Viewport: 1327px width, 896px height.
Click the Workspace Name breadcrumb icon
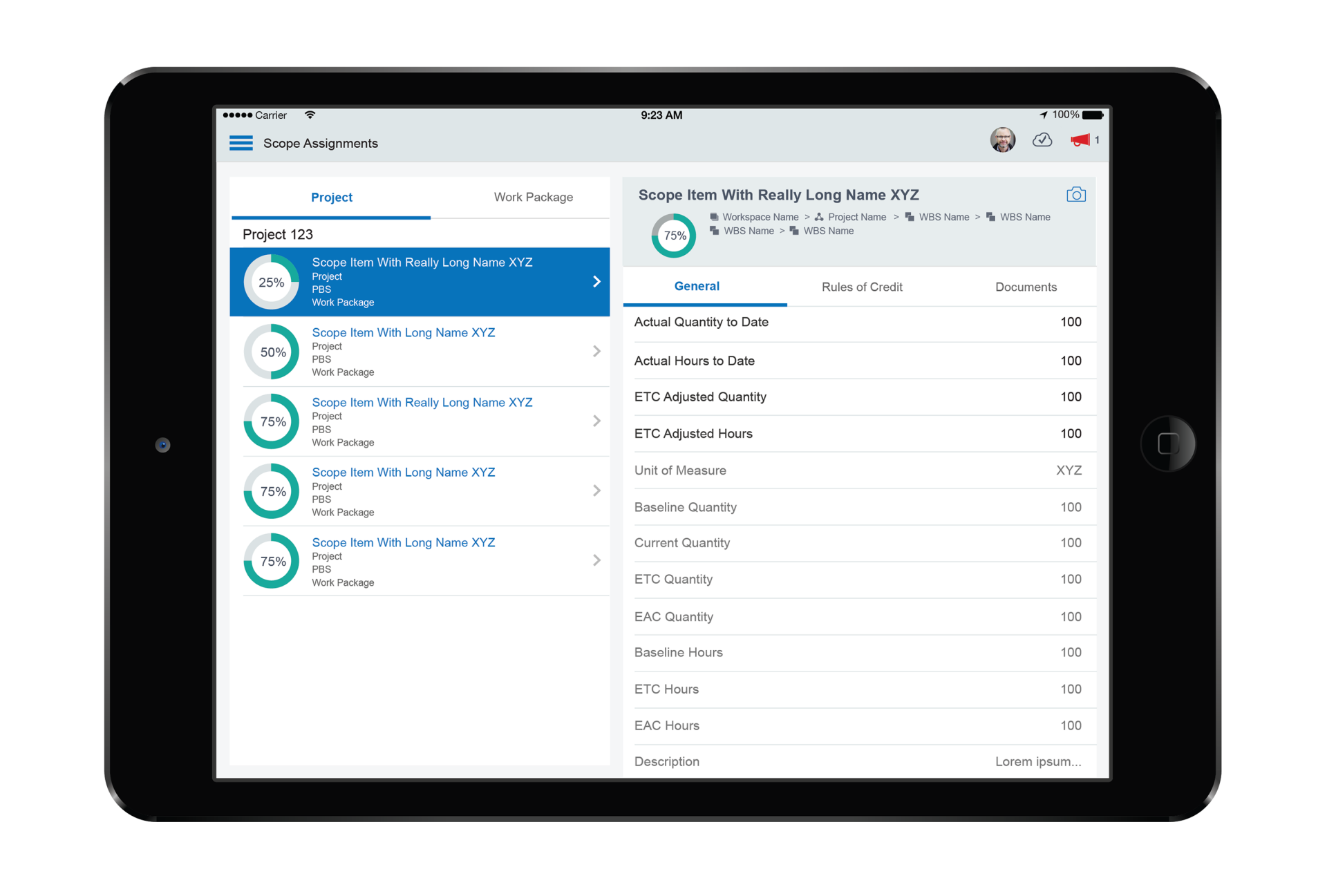714,217
